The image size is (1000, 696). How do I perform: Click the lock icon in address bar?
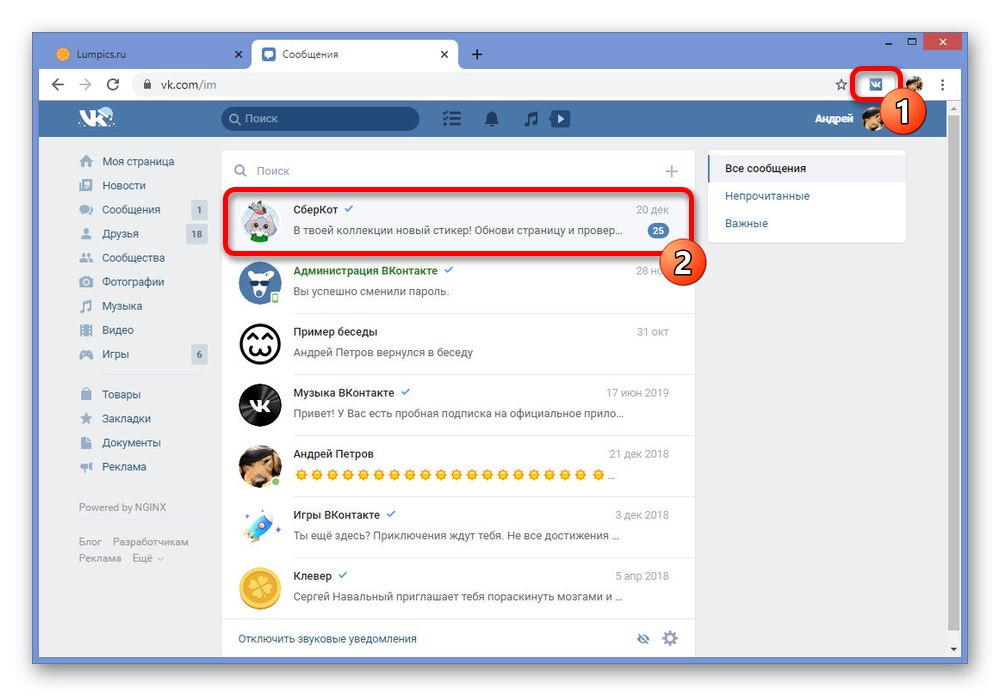tap(147, 84)
